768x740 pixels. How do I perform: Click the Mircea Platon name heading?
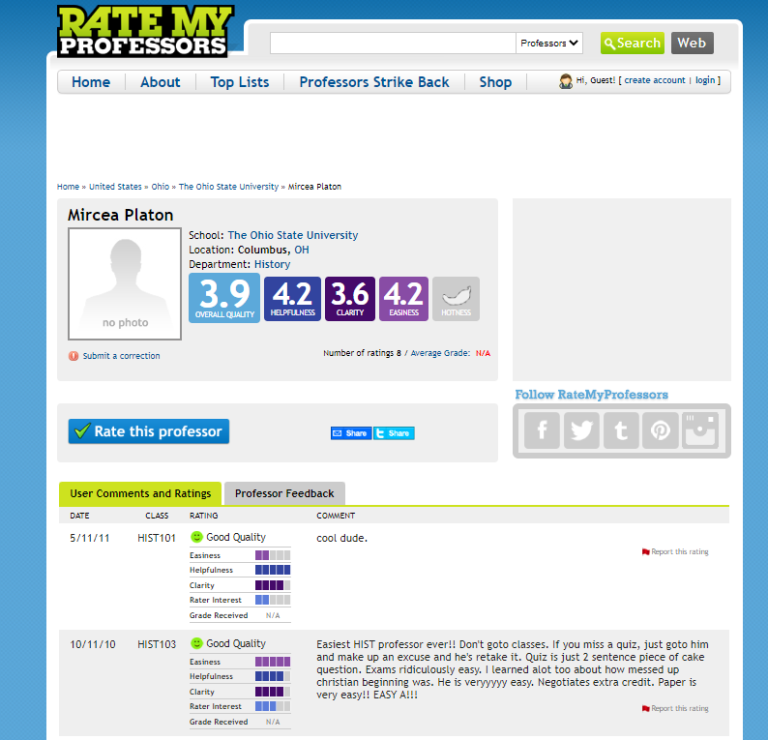pyautogui.click(x=120, y=215)
